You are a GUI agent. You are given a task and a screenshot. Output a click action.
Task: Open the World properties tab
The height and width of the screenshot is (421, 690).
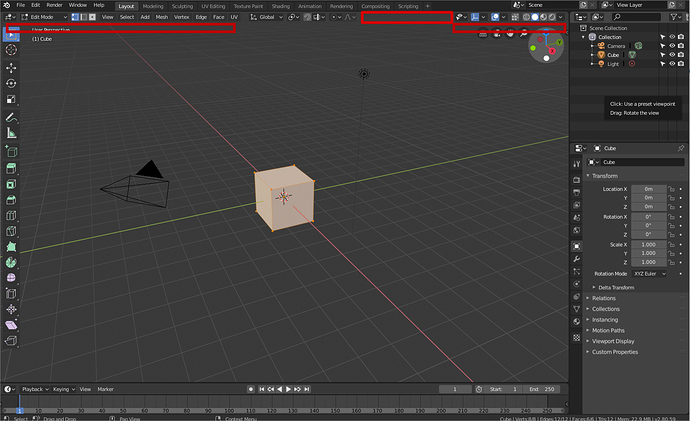click(x=576, y=230)
